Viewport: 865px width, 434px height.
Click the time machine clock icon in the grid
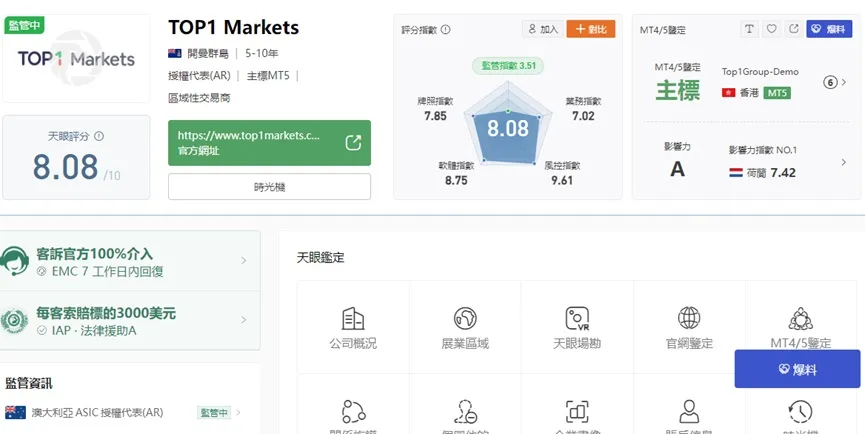[800, 411]
